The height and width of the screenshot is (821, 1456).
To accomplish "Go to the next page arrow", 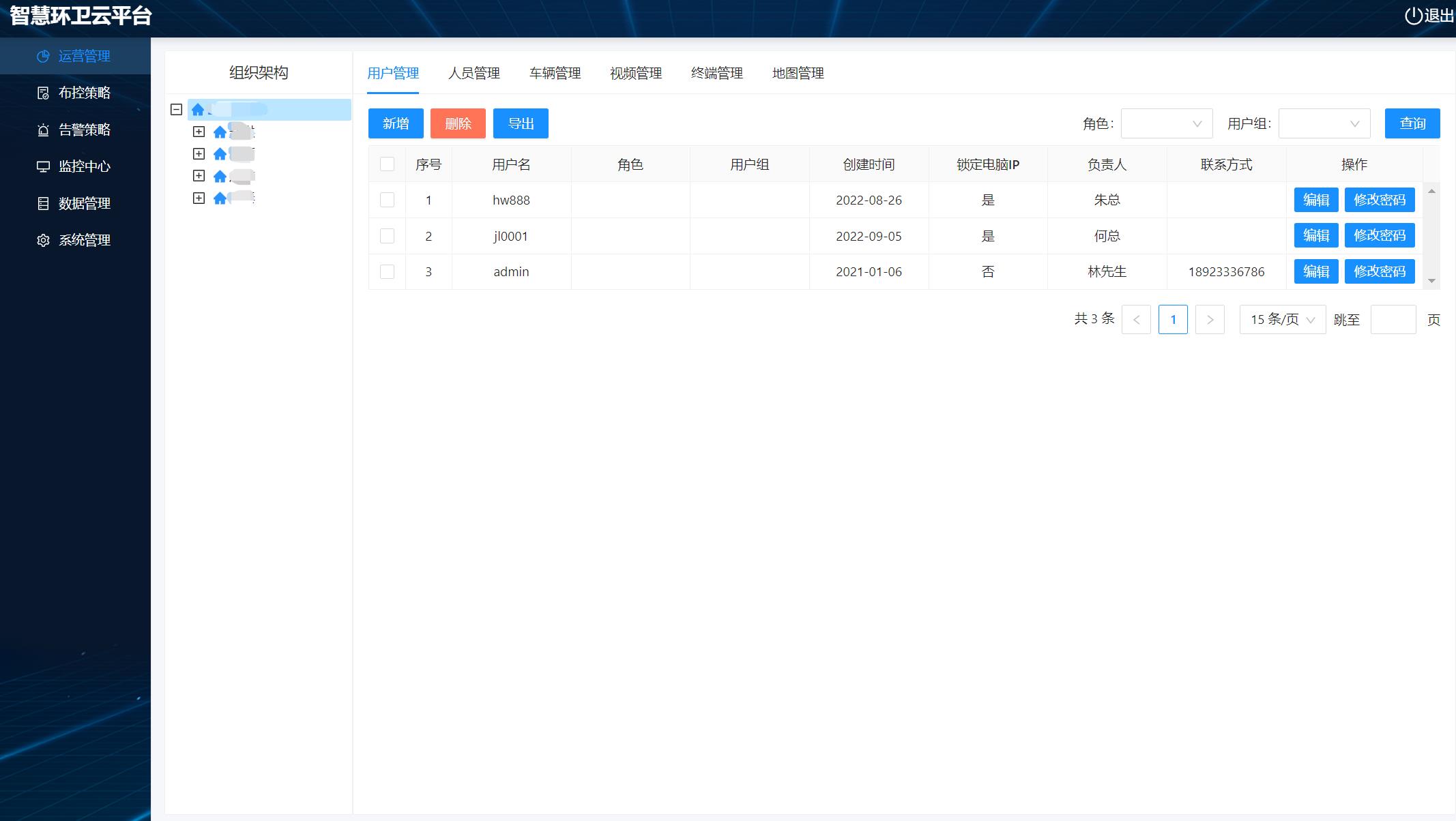I will (1210, 319).
